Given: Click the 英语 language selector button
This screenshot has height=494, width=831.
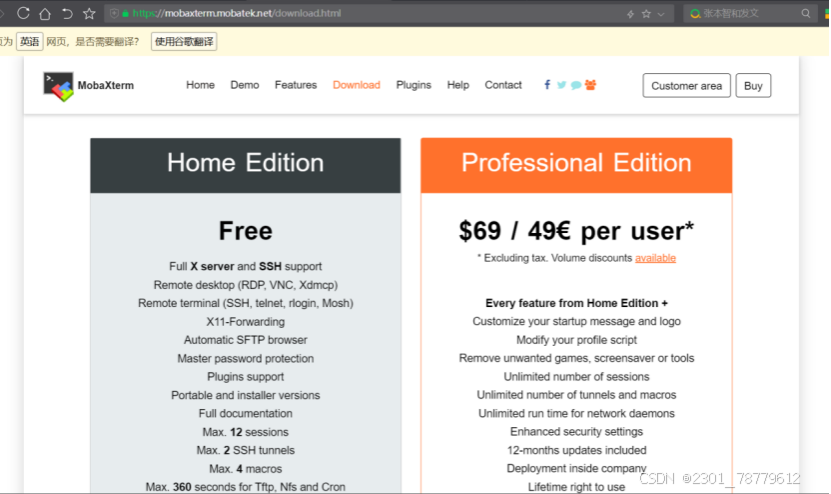Looking at the screenshot, I should (29, 41).
